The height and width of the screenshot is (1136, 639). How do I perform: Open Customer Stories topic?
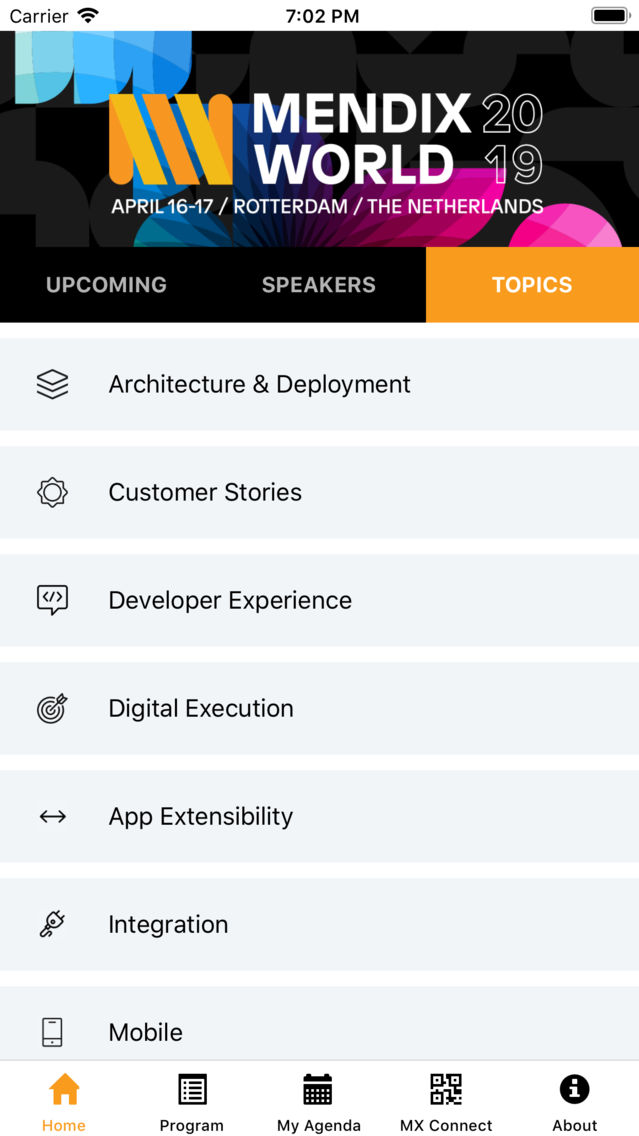click(320, 493)
